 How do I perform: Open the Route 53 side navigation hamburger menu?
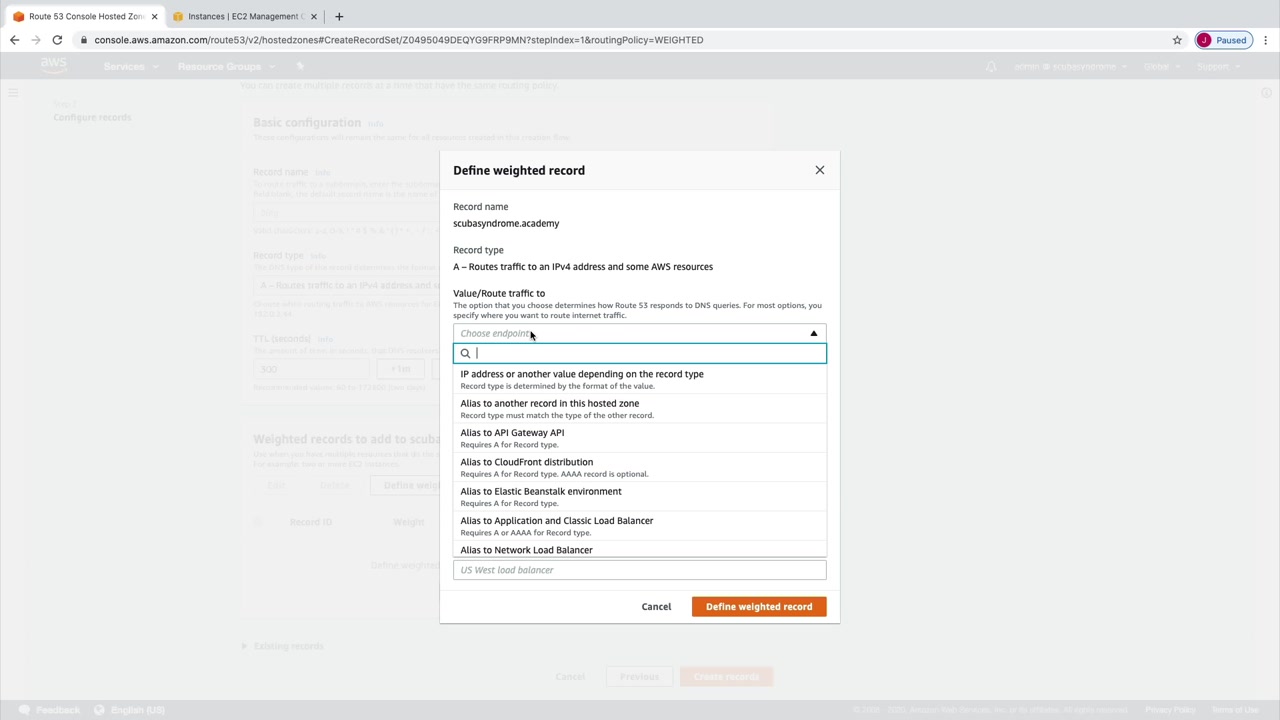click(13, 93)
